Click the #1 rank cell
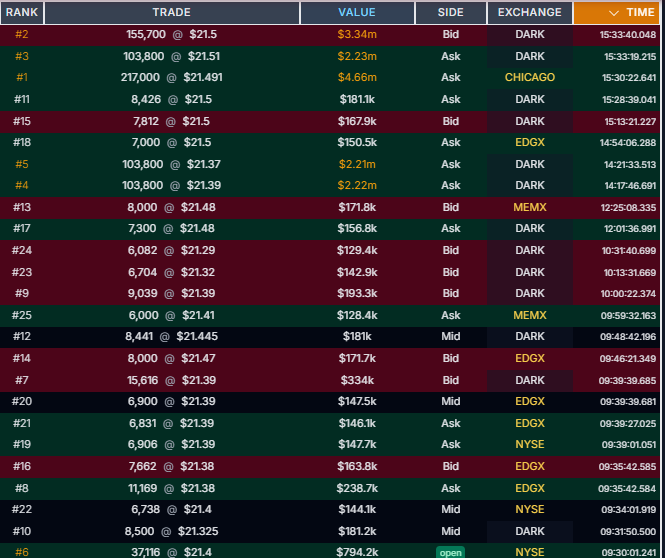 pos(22,77)
